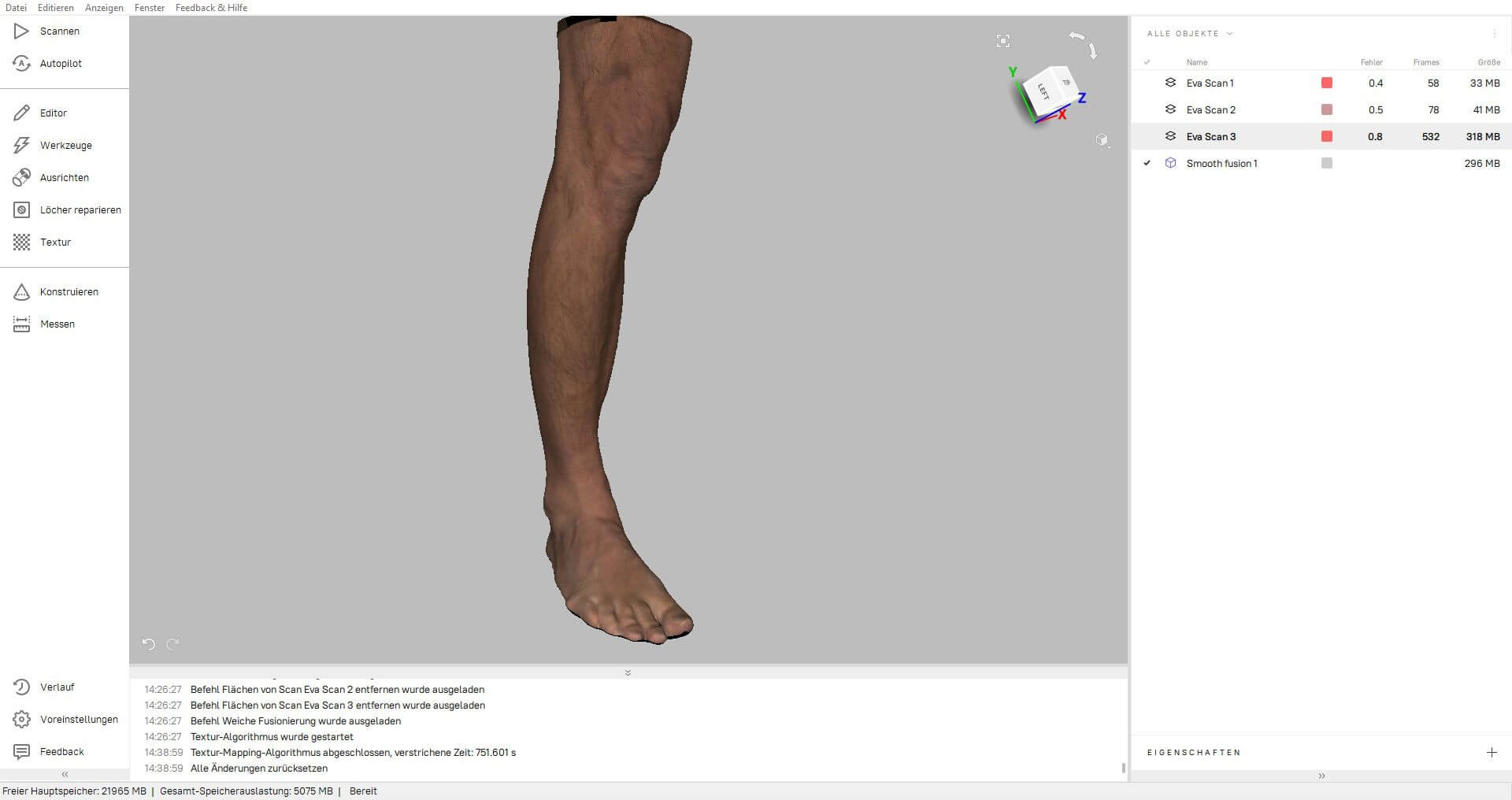Collapse the log panel with chevron
Image resolution: width=1512 pixels, height=800 pixels.
(628, 673)
